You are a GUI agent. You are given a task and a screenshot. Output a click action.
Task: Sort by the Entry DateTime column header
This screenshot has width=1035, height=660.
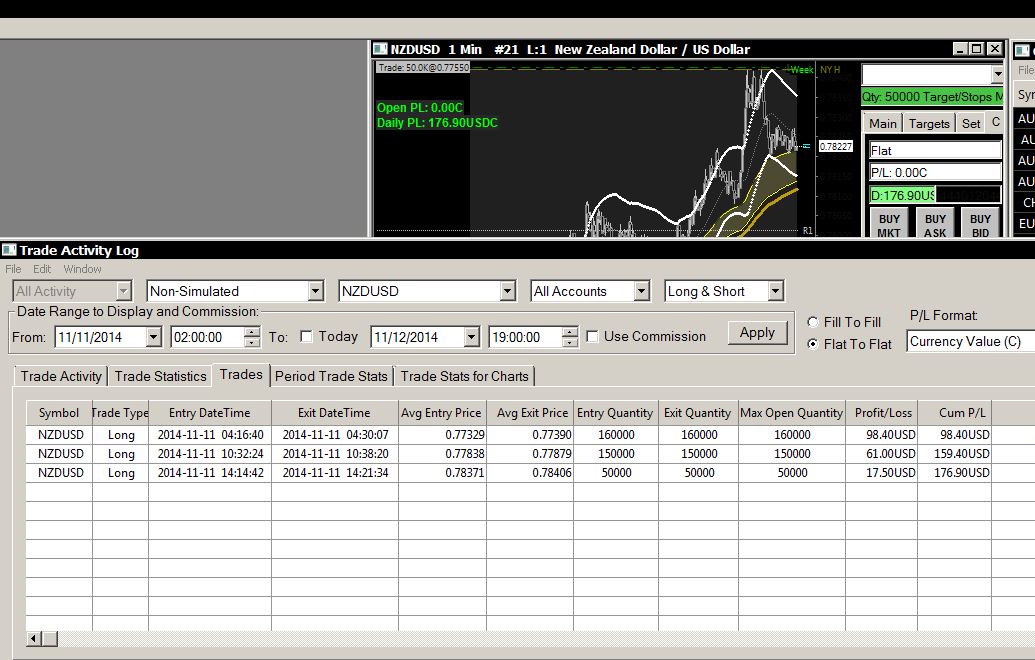point(210,413)
